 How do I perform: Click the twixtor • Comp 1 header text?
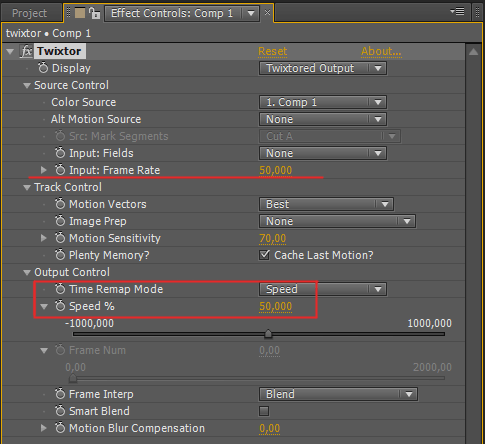click(x=48, y=33)
